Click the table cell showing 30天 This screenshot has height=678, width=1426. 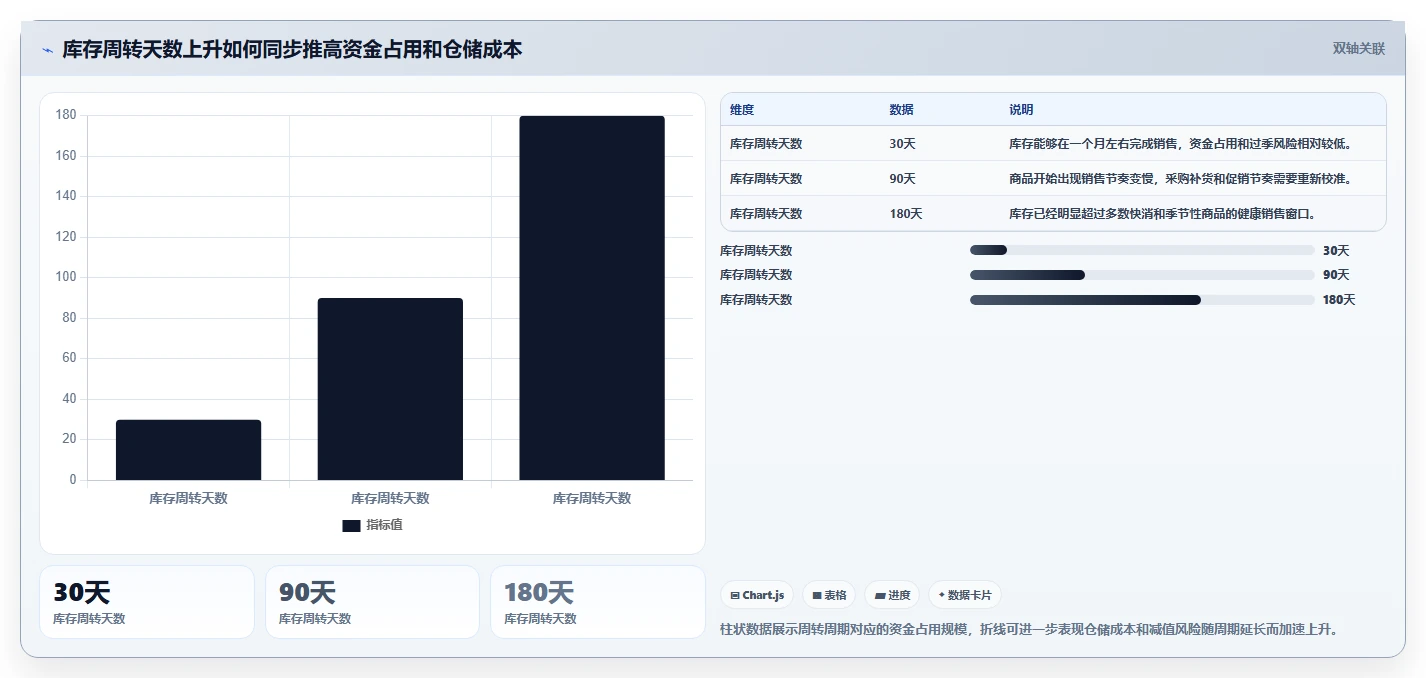902,144
